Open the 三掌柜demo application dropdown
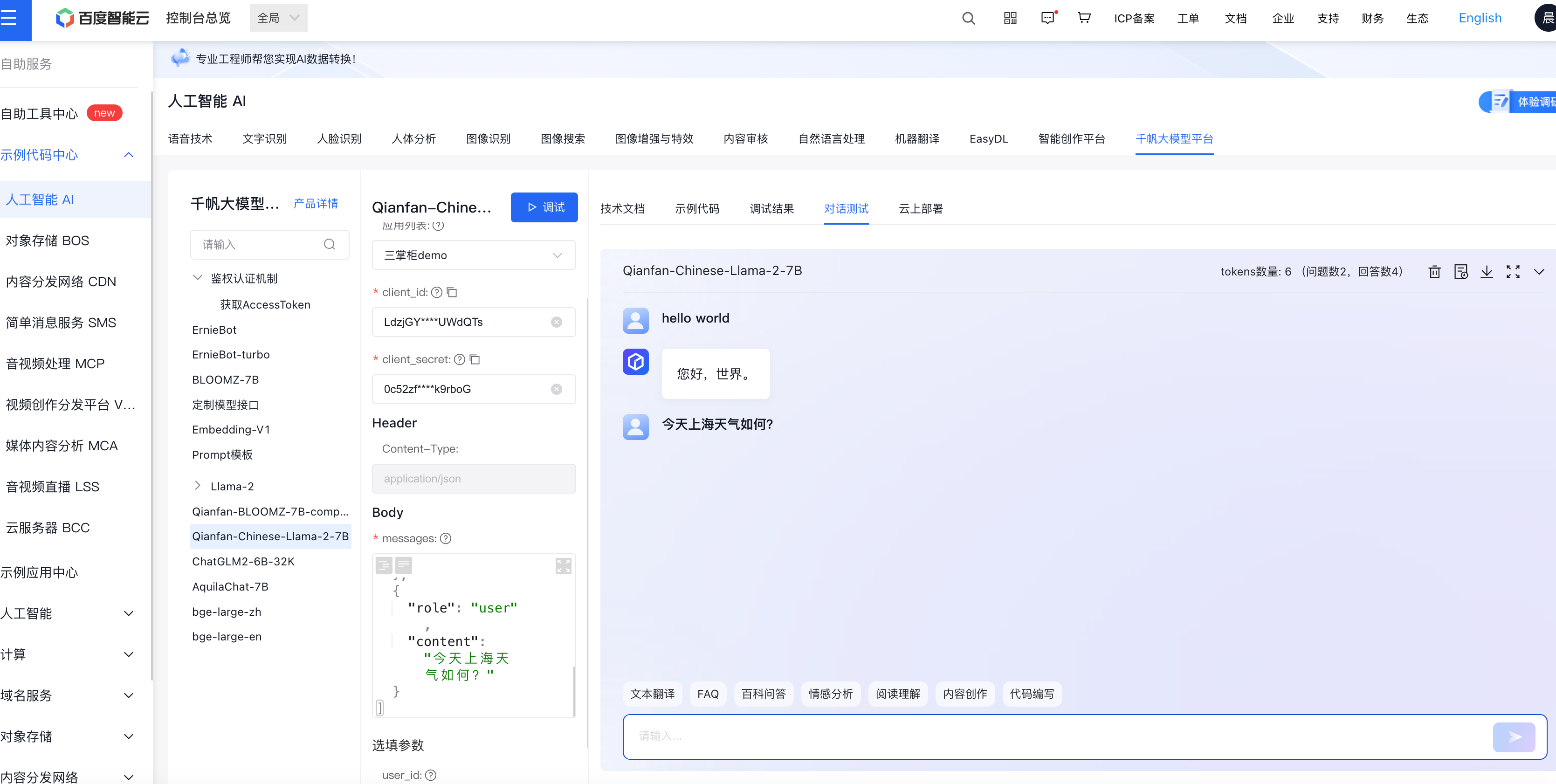Image resolution: width=1556 pixels, height=784 pixels. (x=474, y=255)
